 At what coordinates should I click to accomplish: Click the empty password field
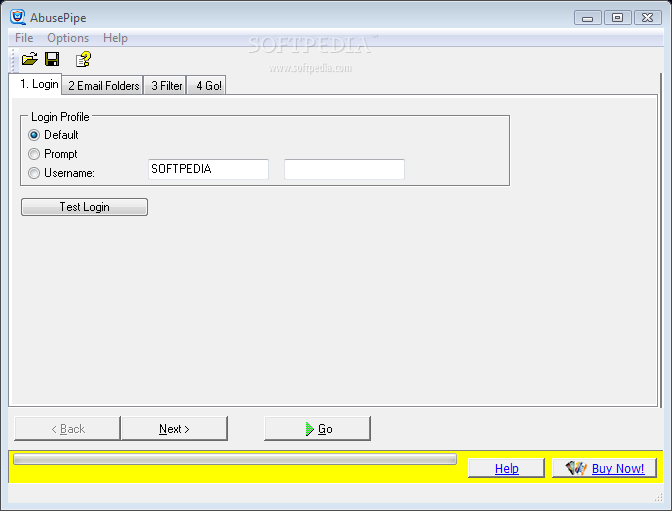(x=345, y=169)
